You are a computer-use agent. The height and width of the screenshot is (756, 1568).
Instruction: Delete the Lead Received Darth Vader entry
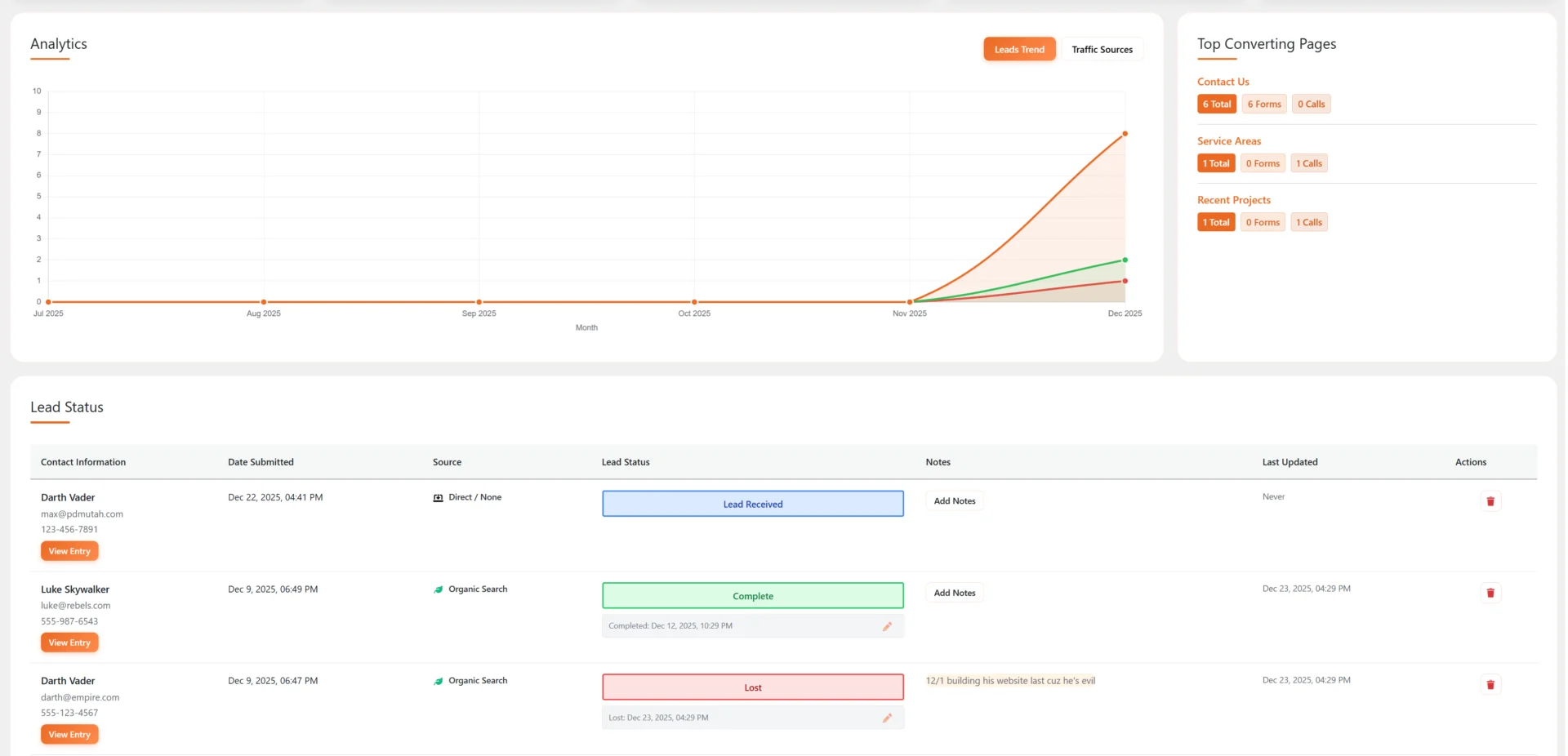point(1491,500)
